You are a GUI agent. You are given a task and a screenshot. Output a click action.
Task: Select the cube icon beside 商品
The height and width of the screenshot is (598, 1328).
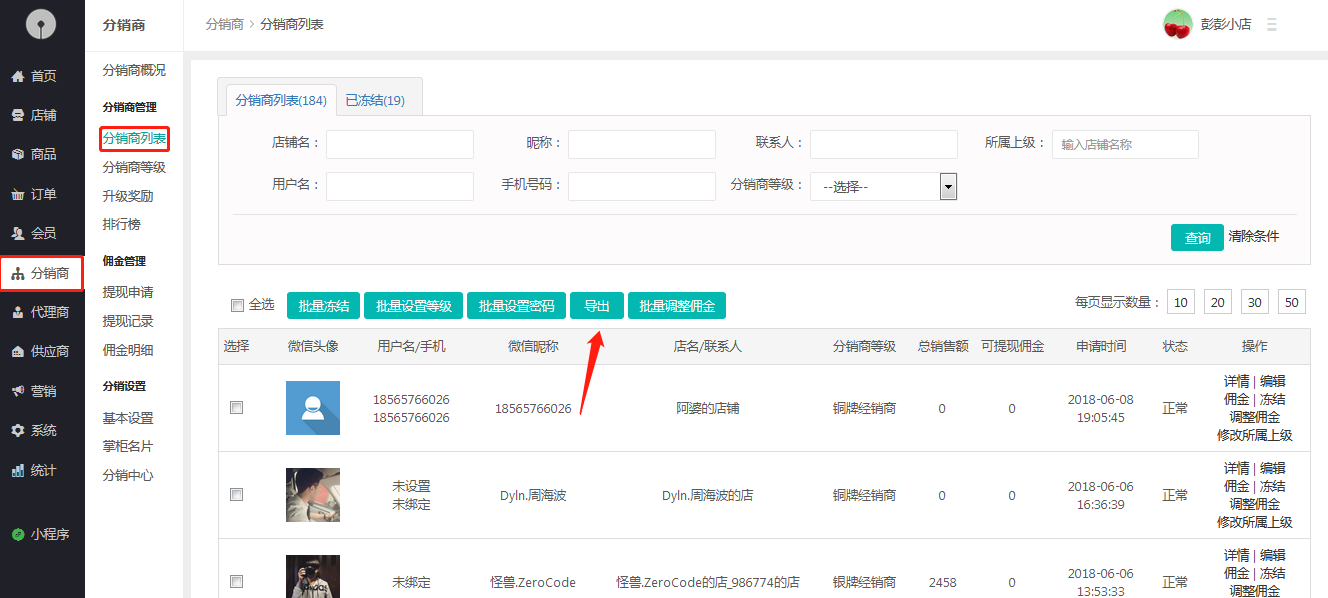[x=17, y=154]
